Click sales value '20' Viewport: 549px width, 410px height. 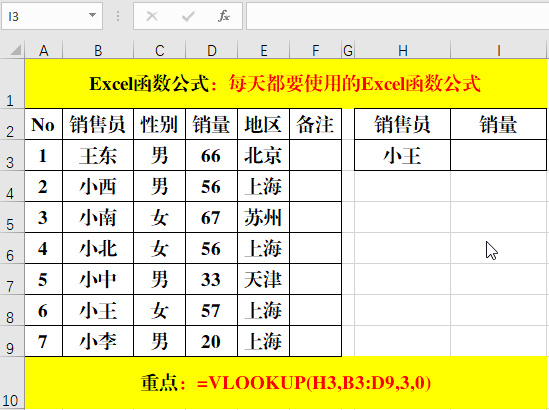211,341
